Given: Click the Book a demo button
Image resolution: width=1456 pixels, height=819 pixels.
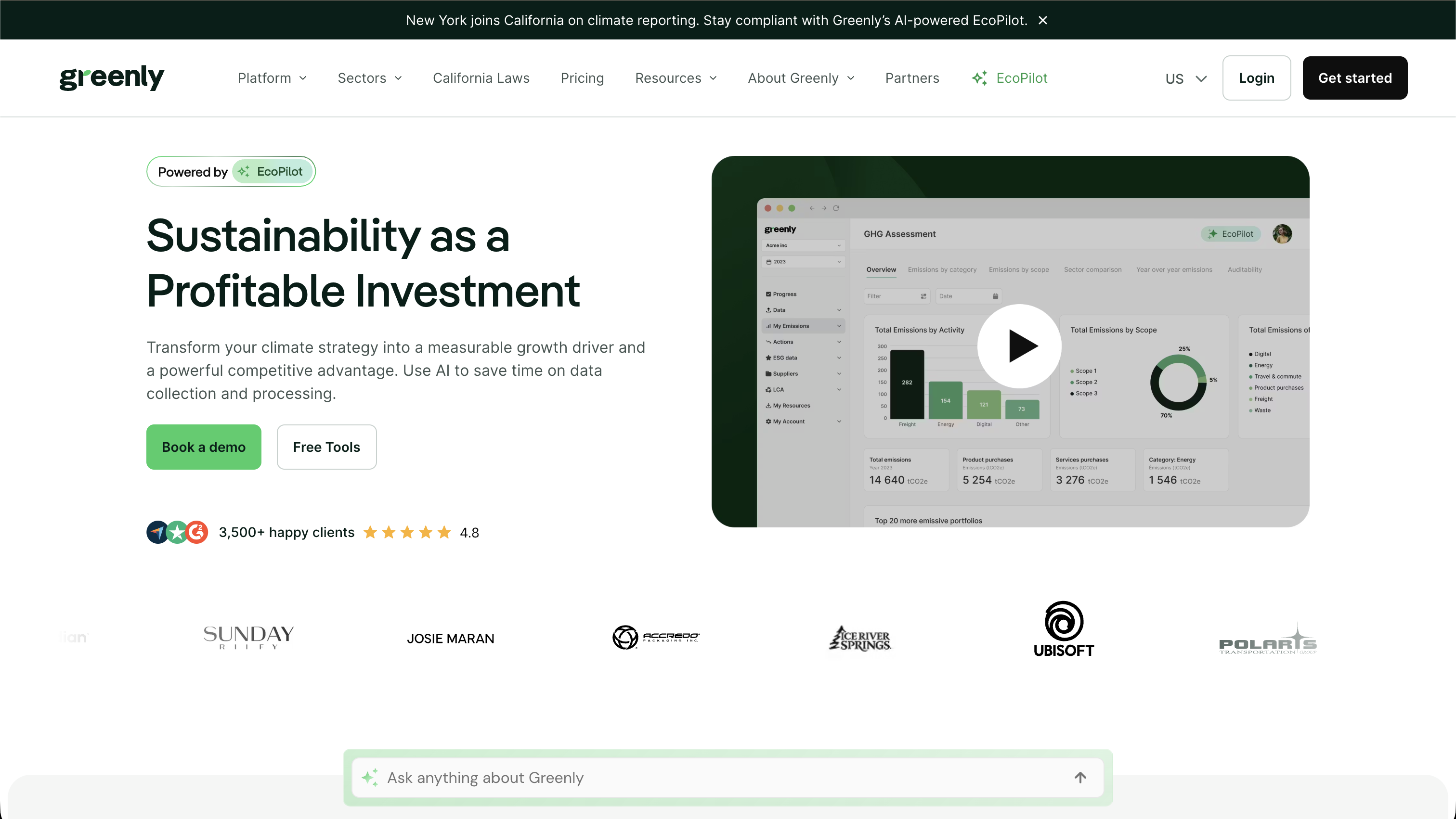Looking at the screenshot, I should (x=204, y=447).
